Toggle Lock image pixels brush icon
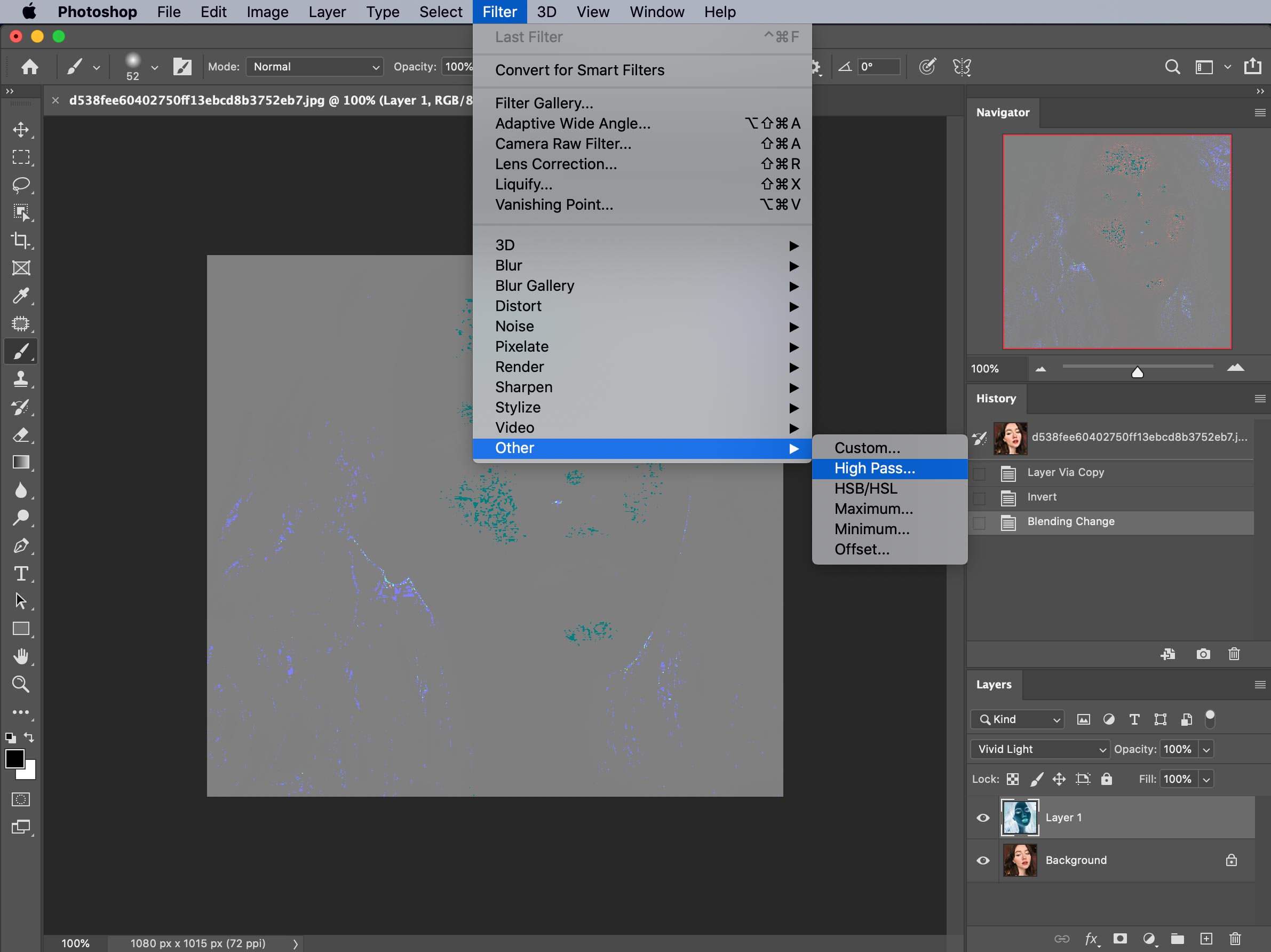 (x=1036, y=780)
